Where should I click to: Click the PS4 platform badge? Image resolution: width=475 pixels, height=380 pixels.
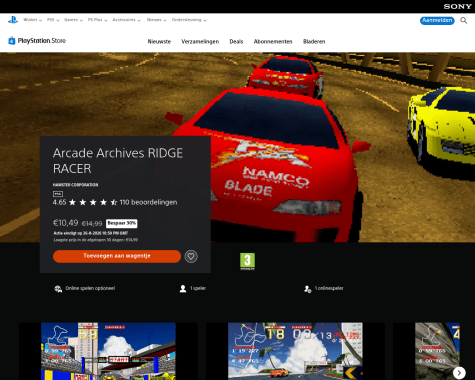[58, 194]
